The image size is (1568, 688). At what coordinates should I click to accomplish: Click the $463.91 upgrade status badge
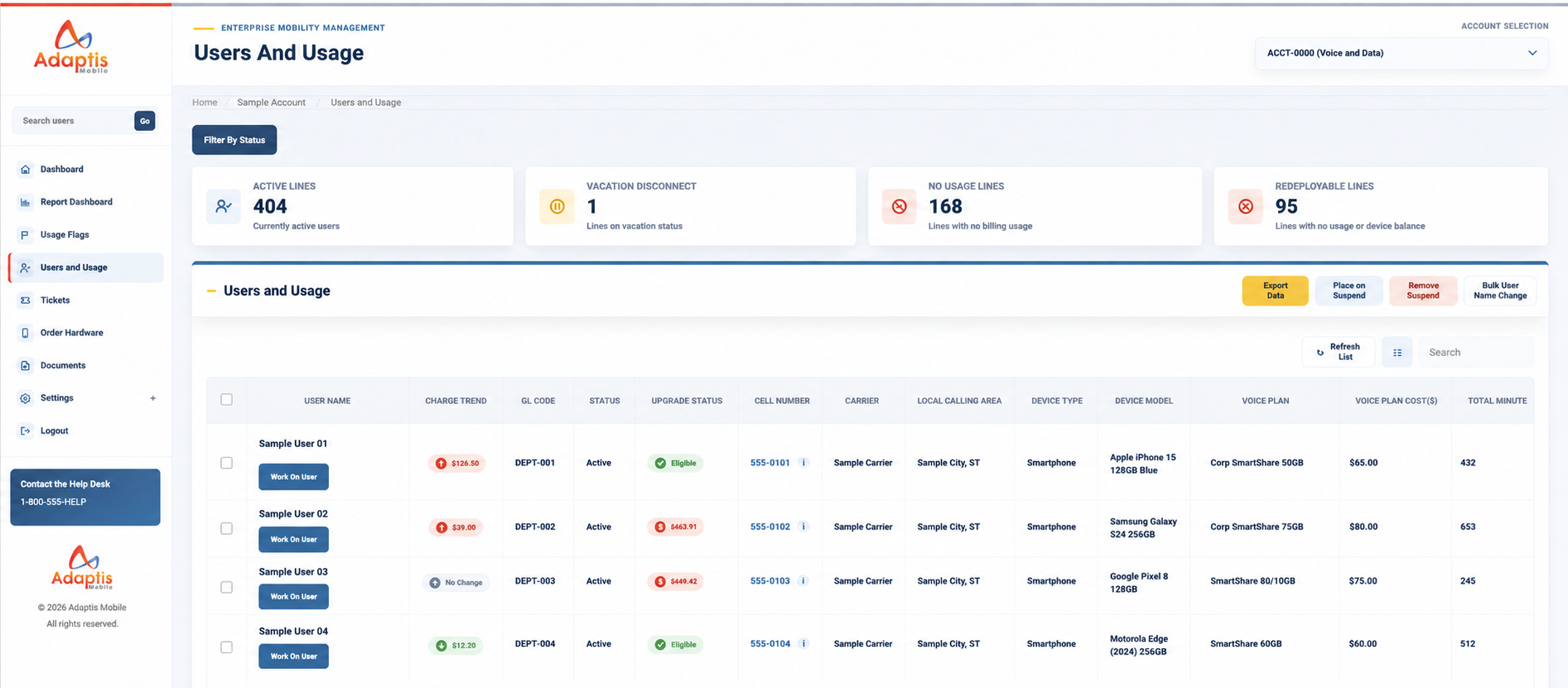point(675,527)
